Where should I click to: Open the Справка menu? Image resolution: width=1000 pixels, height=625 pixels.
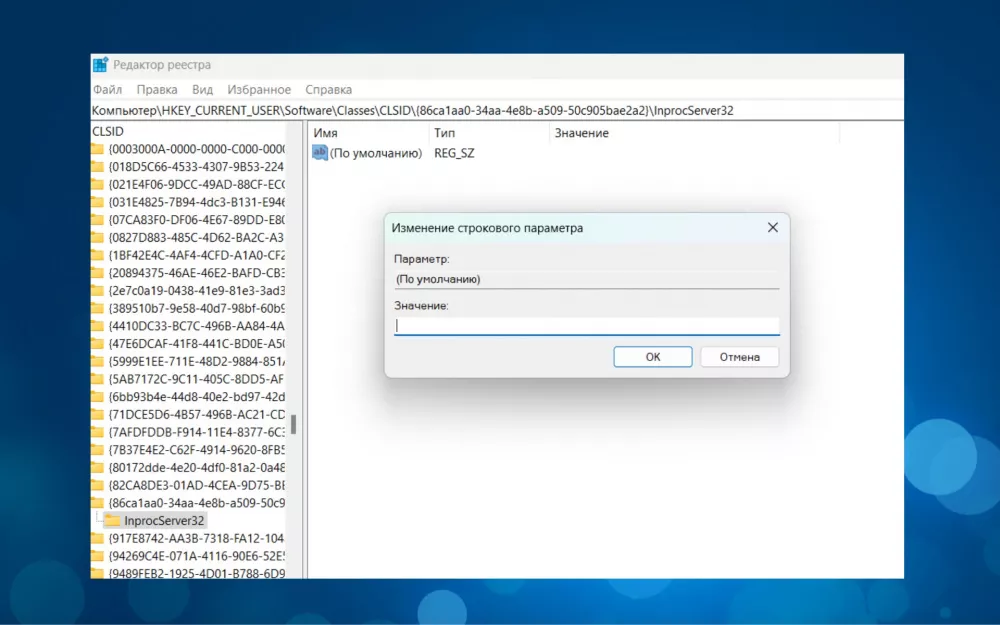[x=328, y=90]
